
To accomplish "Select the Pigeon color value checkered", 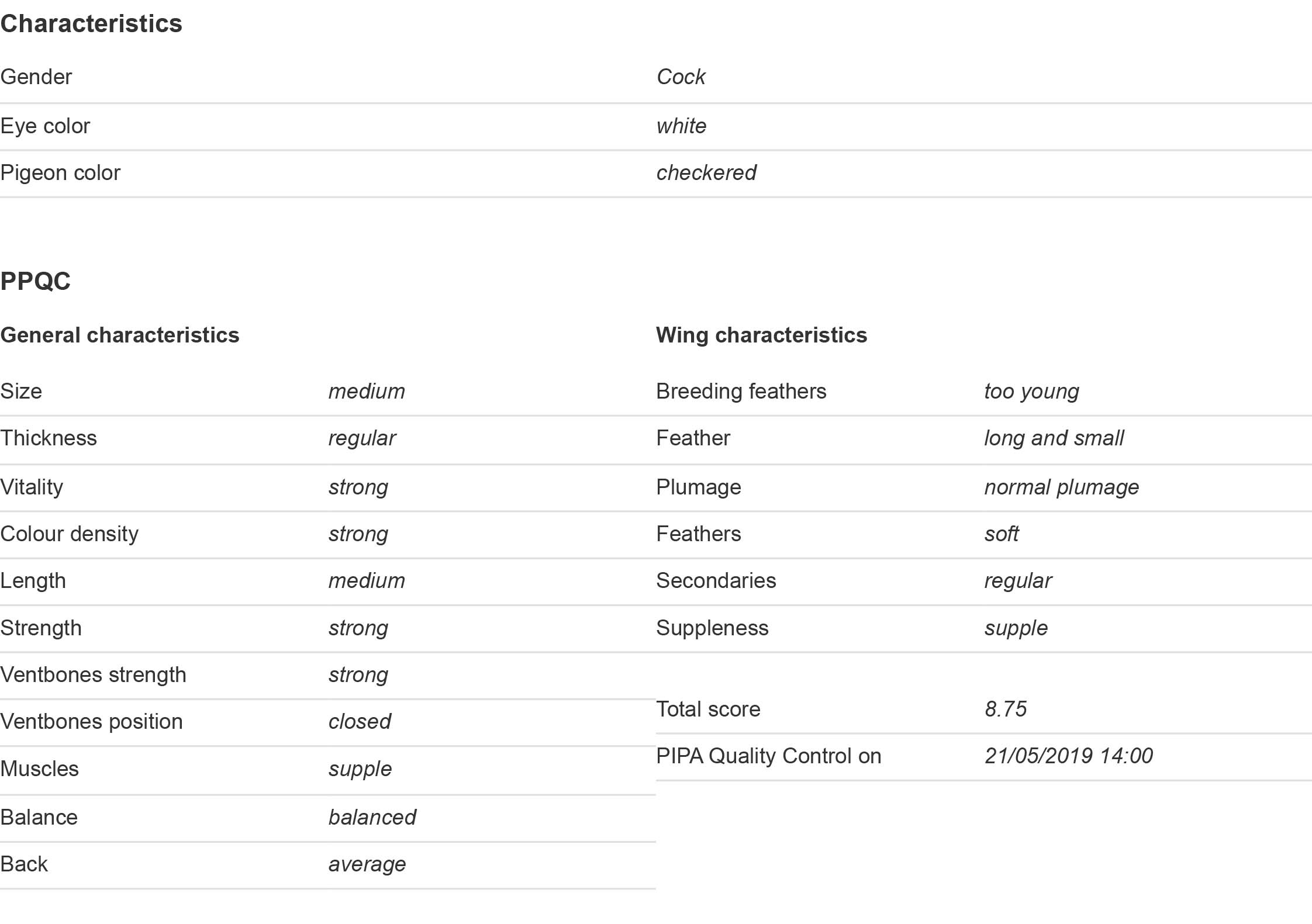I will pyautogui.click(x=706, y=172).
